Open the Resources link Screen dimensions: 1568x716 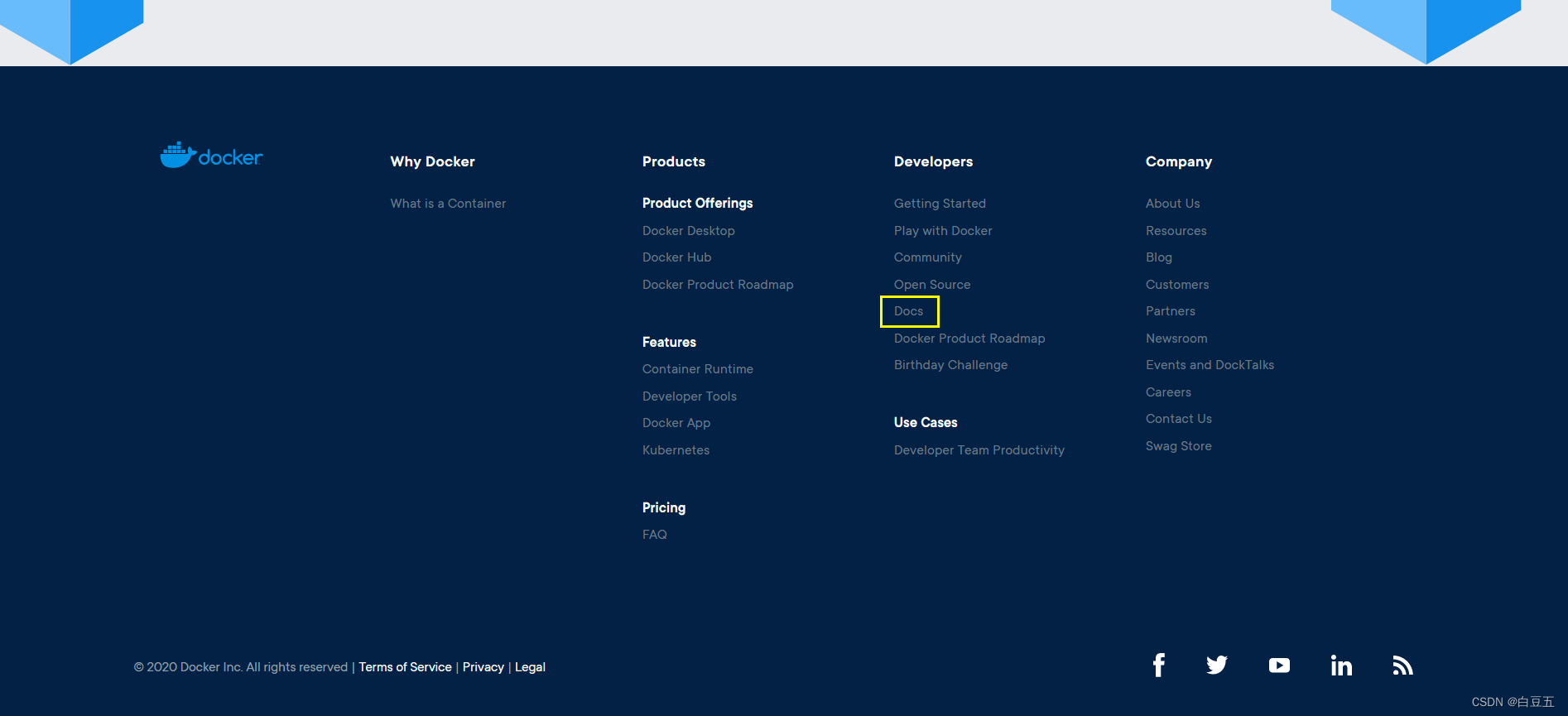(x=1176, y=231)
